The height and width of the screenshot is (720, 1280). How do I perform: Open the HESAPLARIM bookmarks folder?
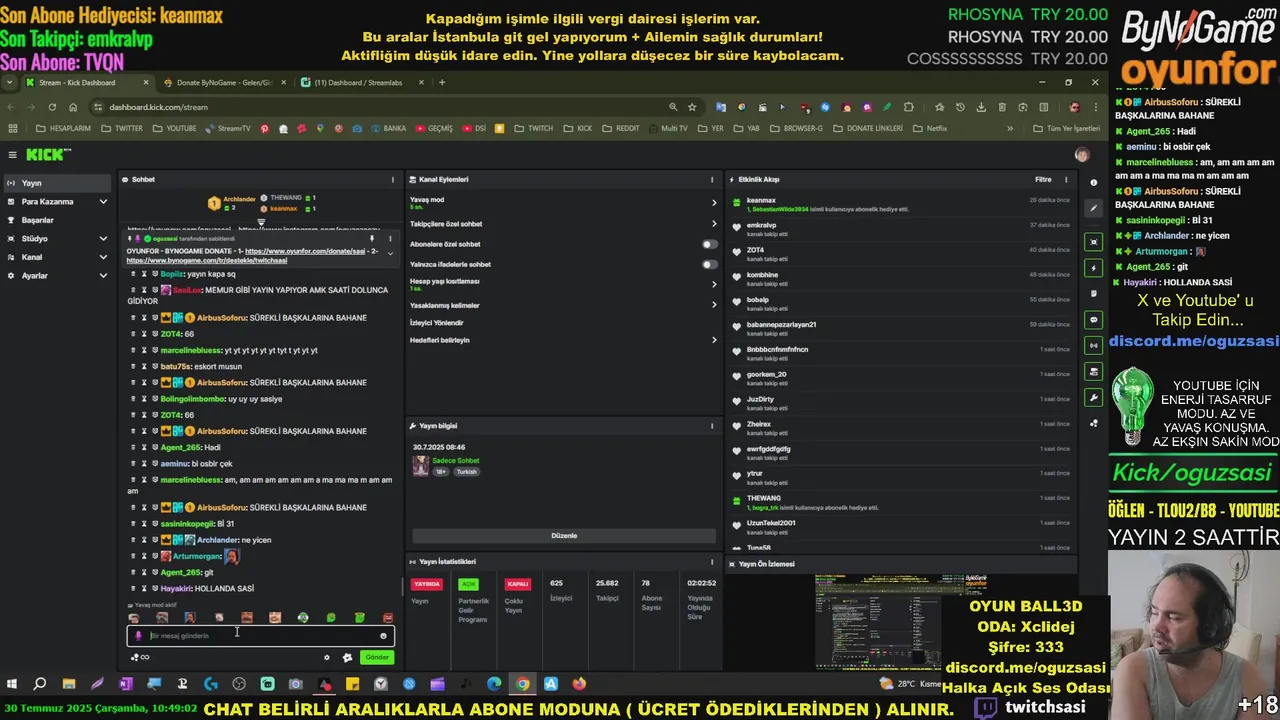coord(63,128)
